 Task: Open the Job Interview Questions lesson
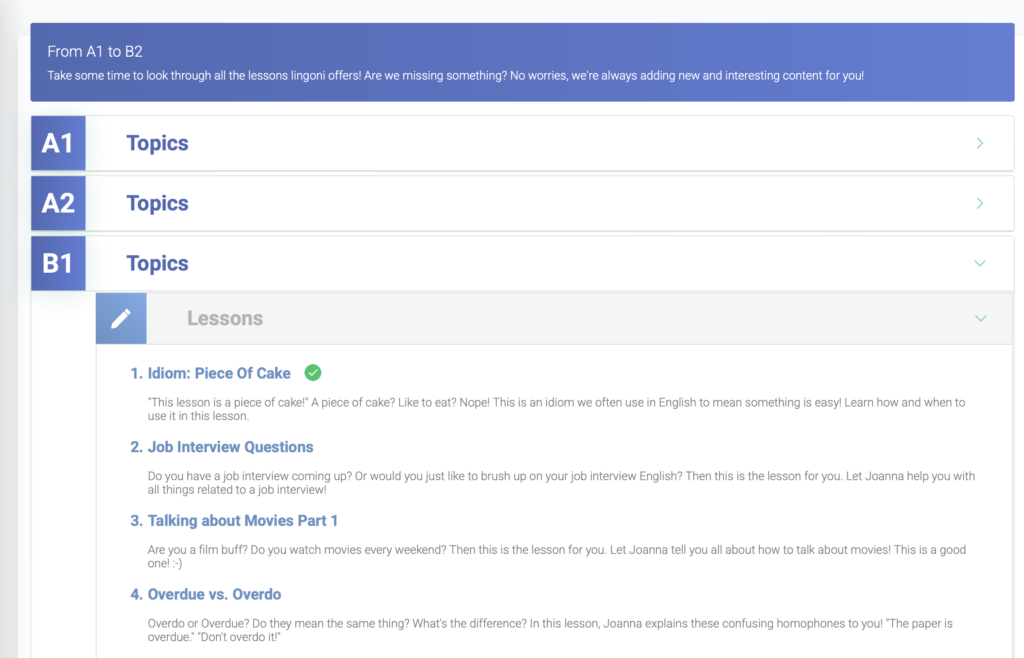(230, 447)
